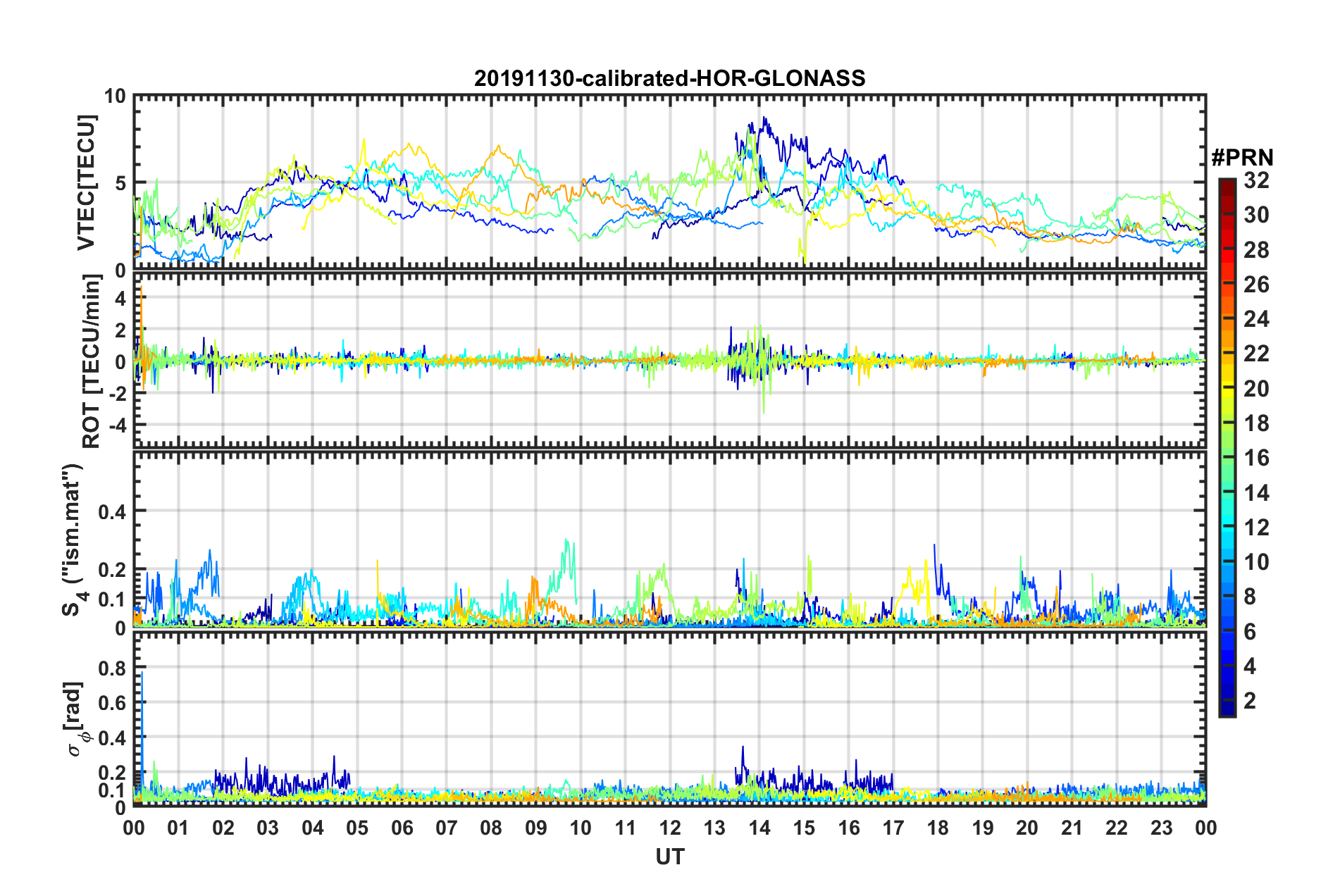Click the dark blue VTEC peak near 14 UT

[764, 121]
